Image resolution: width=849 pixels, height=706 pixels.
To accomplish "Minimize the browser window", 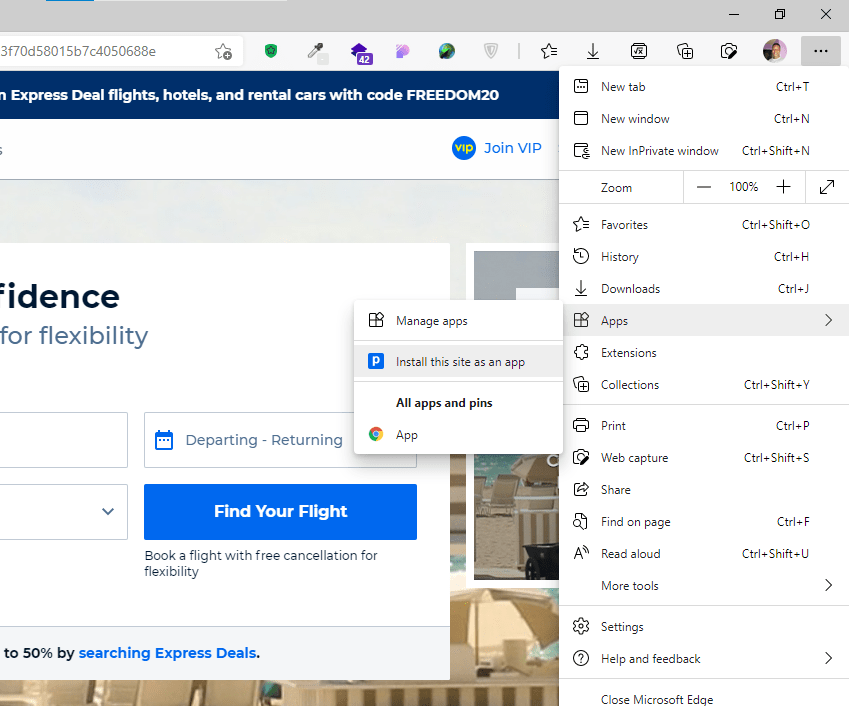I will point(734,14).
